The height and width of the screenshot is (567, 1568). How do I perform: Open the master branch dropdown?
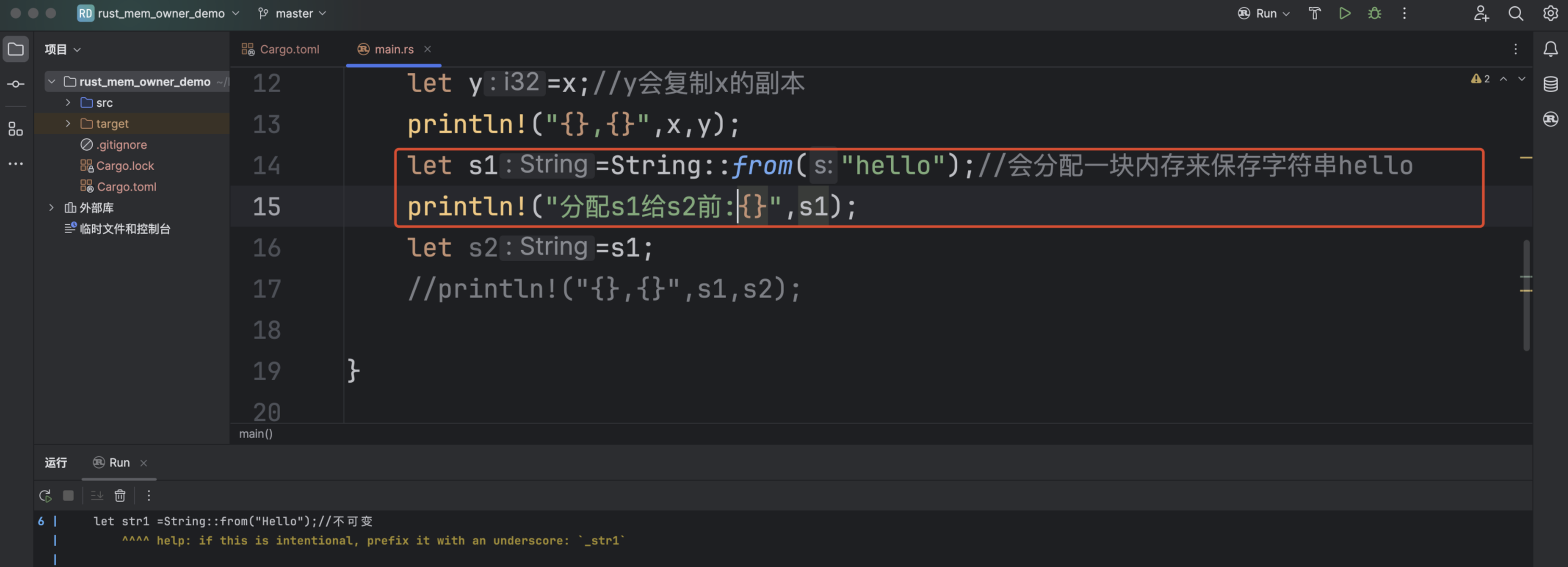point(294,14)
